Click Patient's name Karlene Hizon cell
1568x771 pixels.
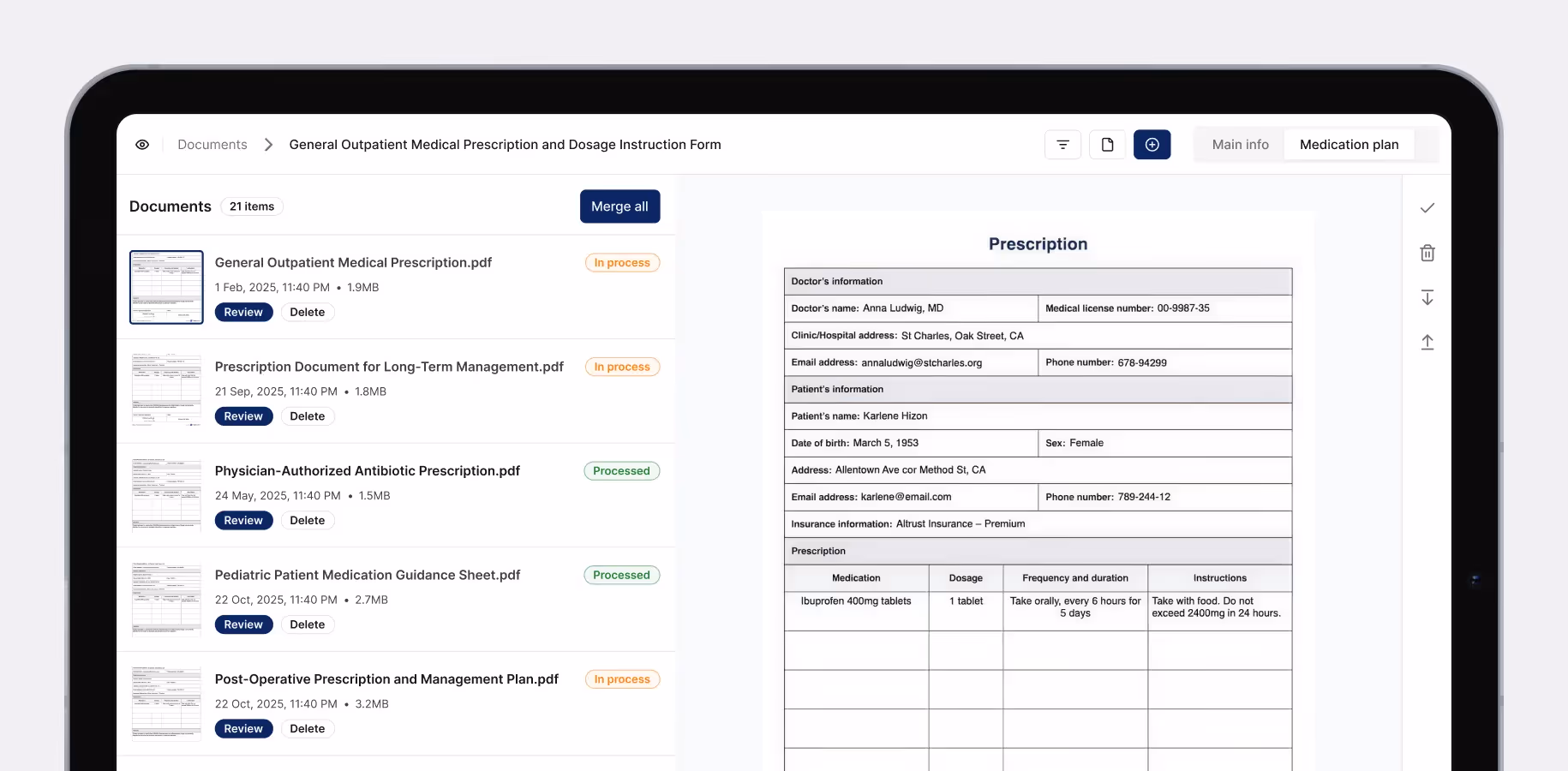click(1038, 416)
